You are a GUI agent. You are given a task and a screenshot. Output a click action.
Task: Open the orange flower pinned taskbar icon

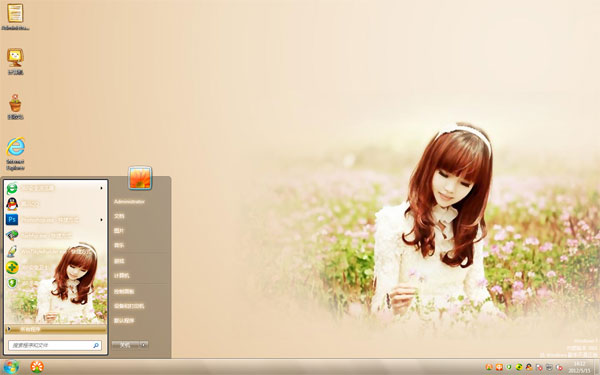(x=37, y=367)
